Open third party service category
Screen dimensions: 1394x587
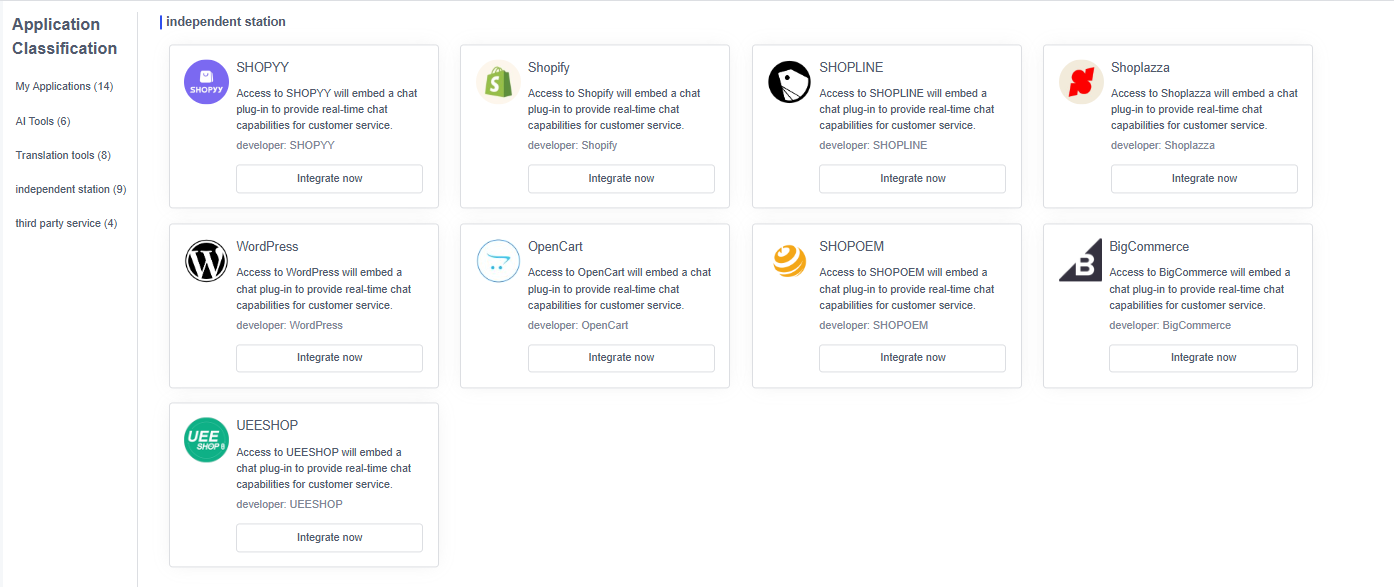(66, 223)
